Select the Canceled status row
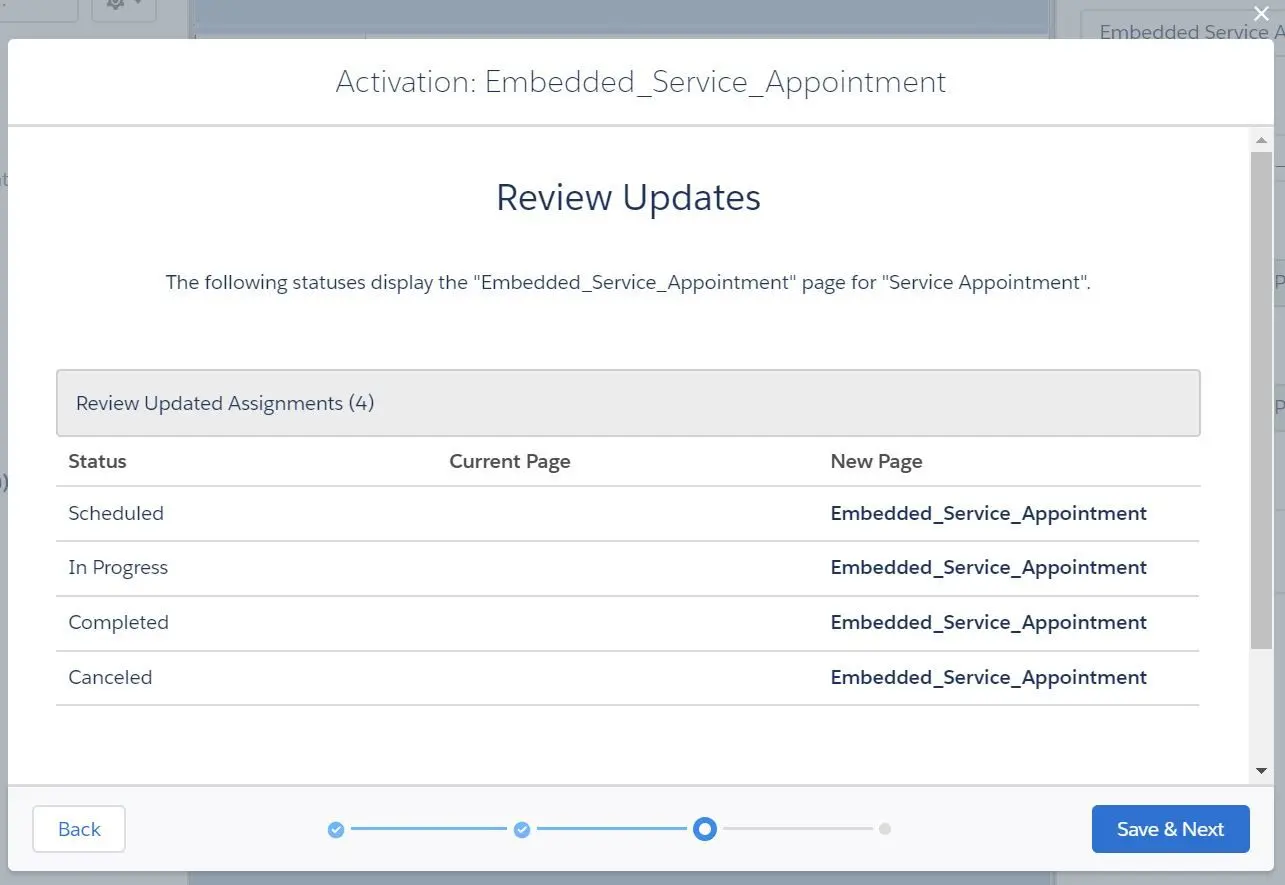1285x885 pixels. [x=628, y=678]
